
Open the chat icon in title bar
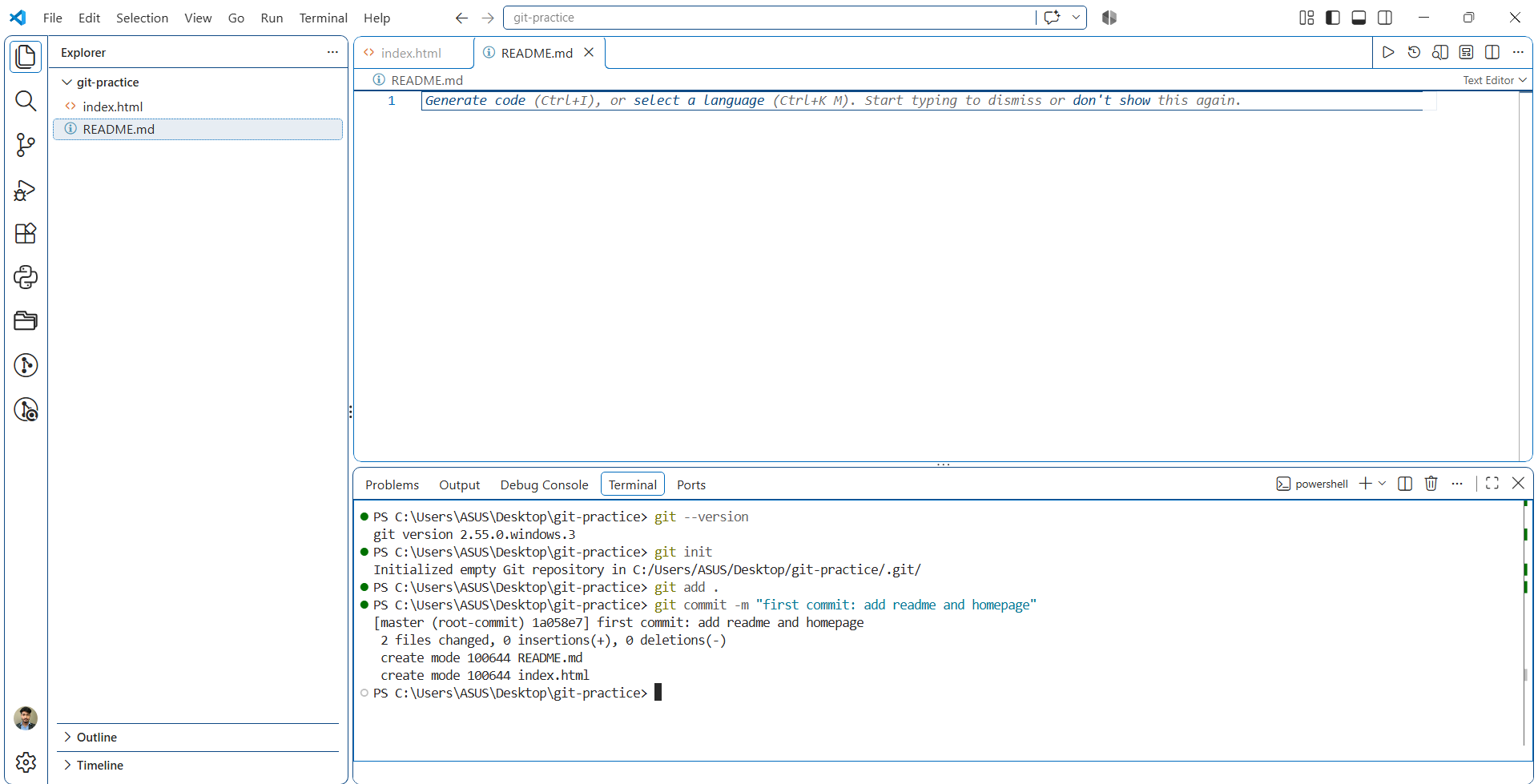click(1052, 18)
